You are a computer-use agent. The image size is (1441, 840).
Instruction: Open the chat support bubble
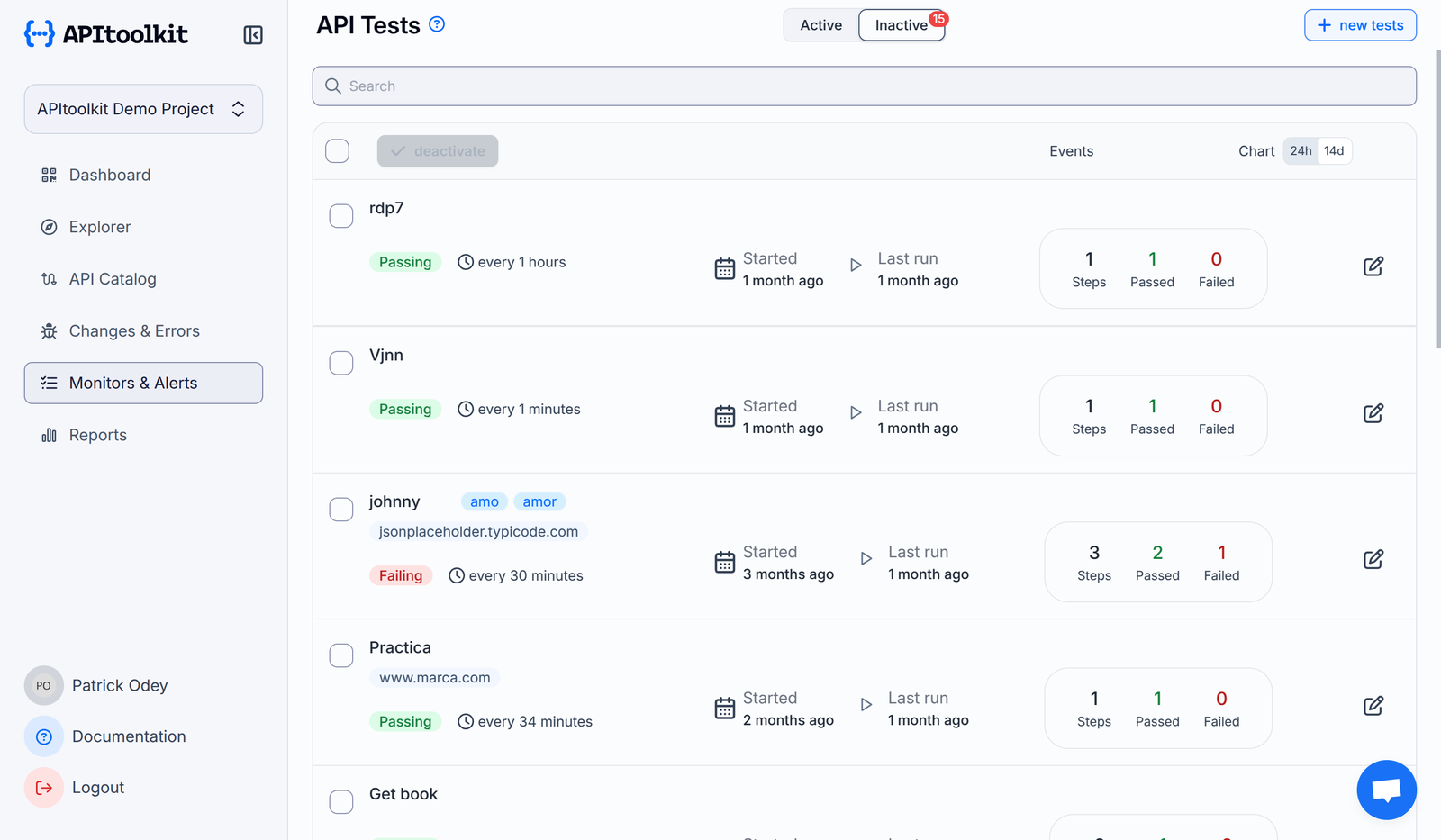pyautogui.click(x=1386, y=790)
